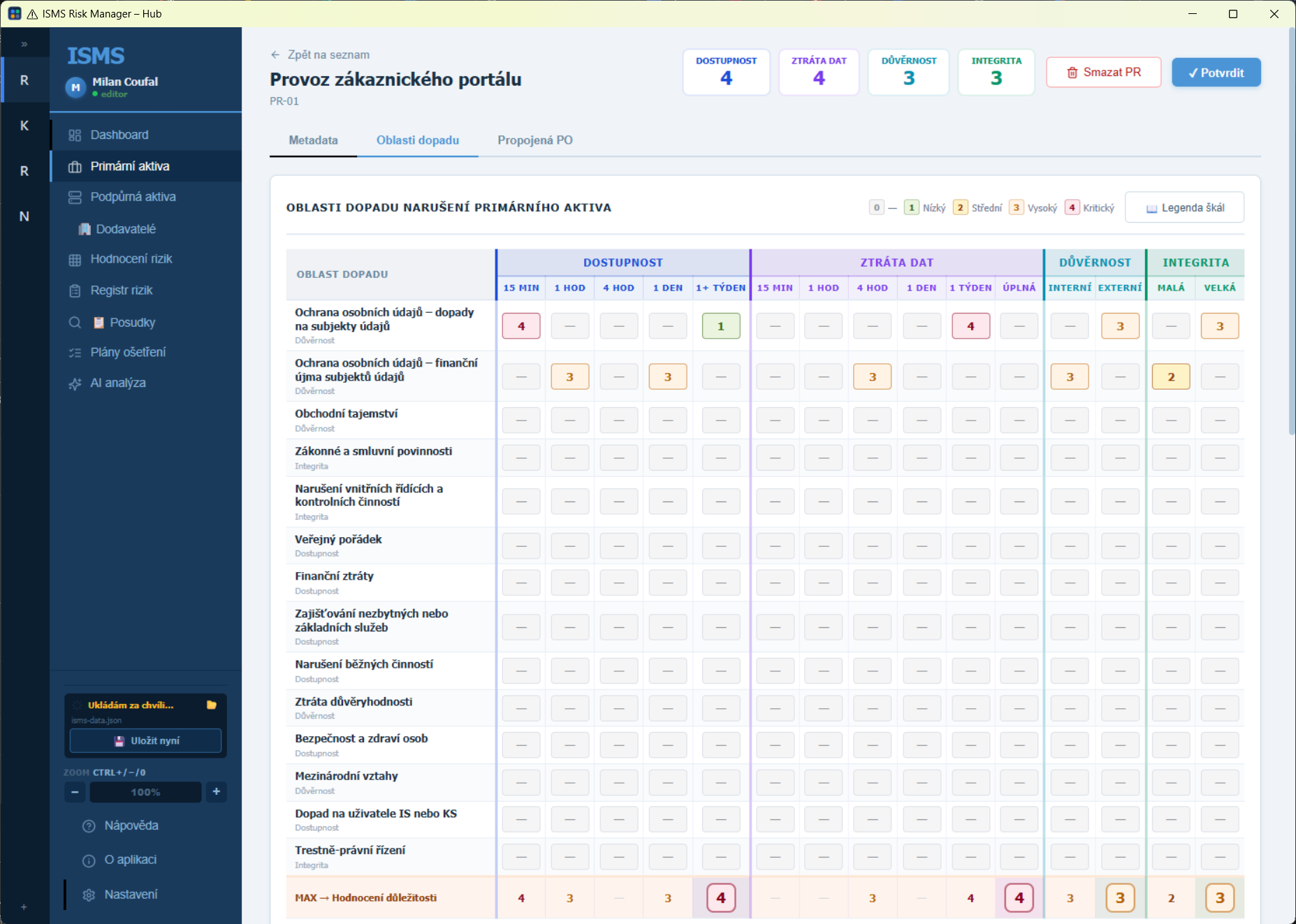The width and height of the screenshot is (1296, 924).
Task: Open Registr rizik clipboard item
Action: [145, 291]
